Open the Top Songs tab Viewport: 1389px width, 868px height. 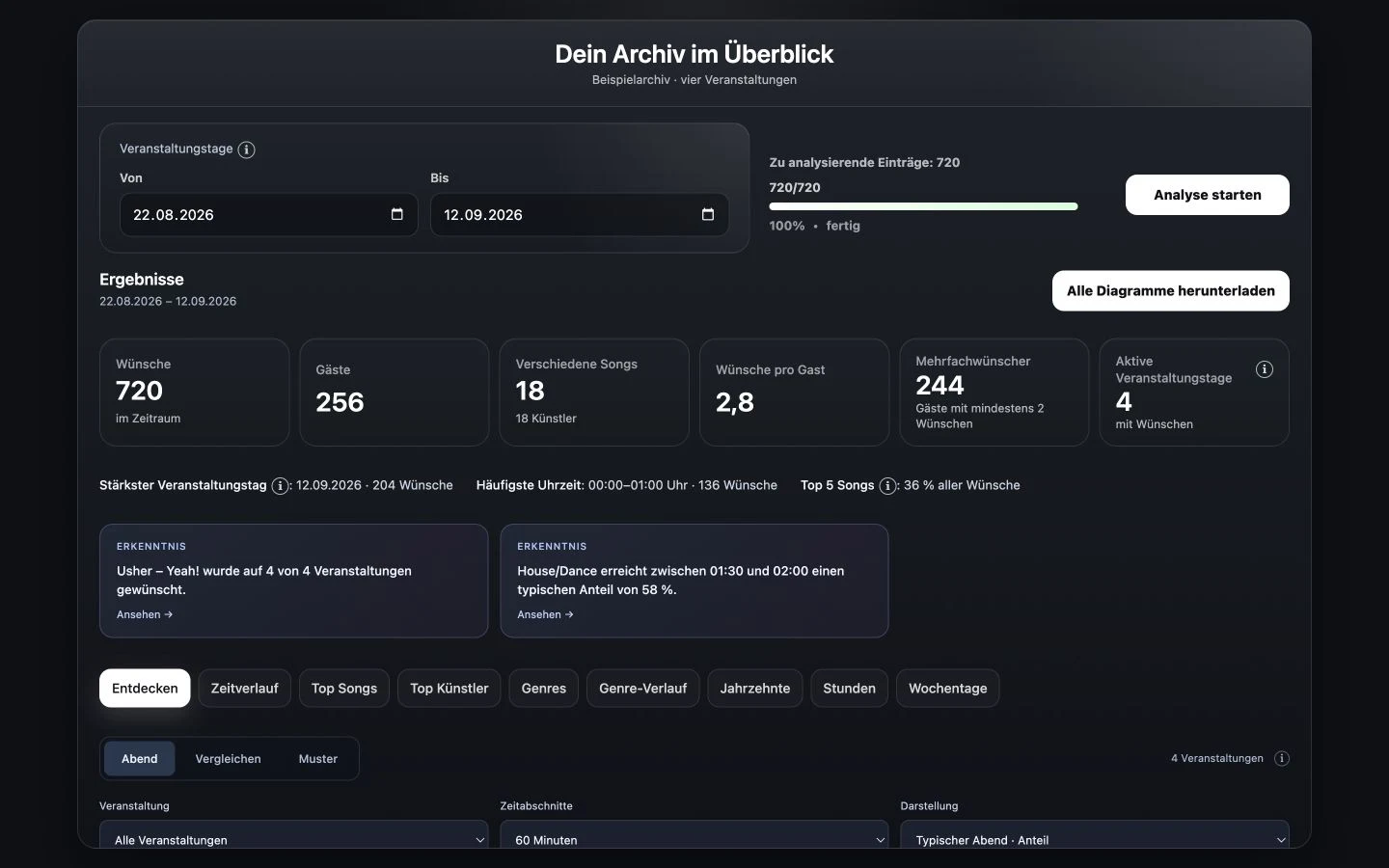344,689
